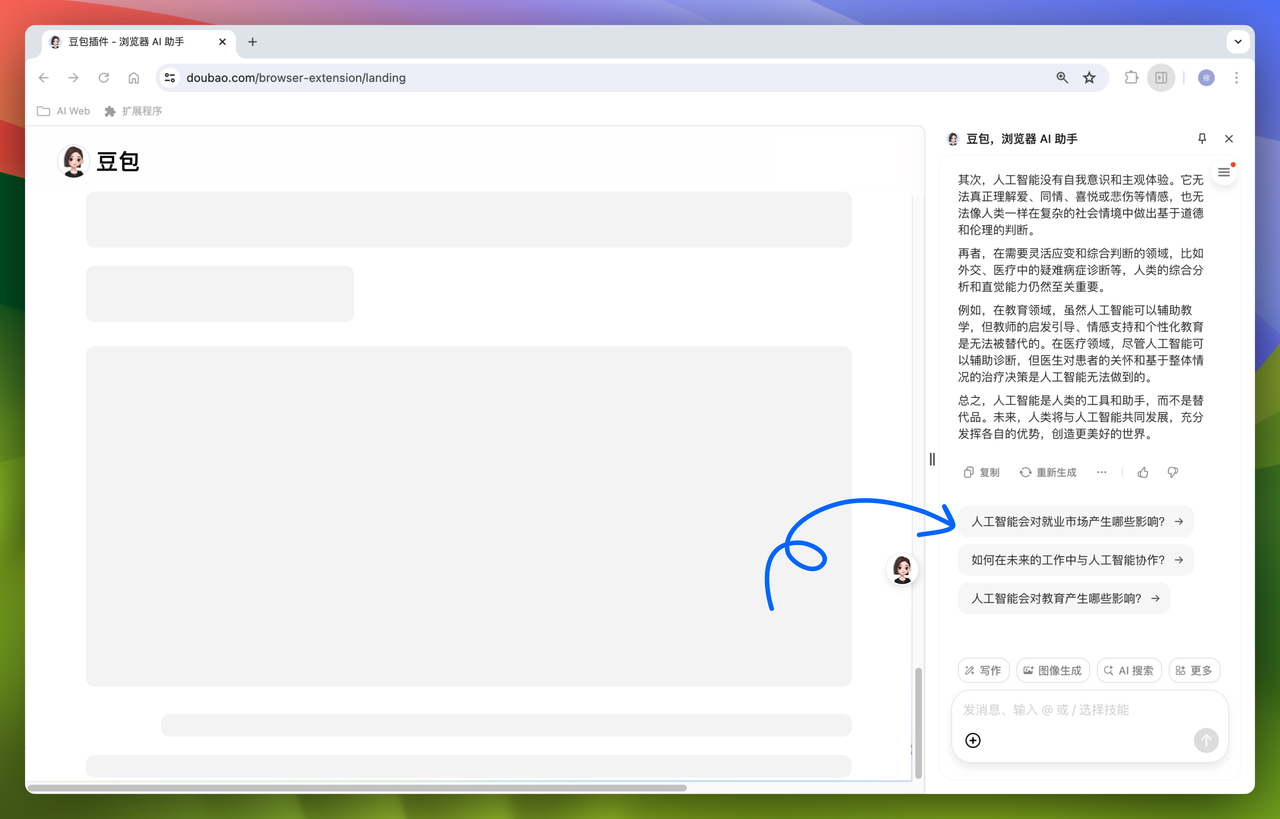Viewport: 1280px width, 819px height.
Task: Click the message input field 发消息
Action: click(x=1088, y=710)
